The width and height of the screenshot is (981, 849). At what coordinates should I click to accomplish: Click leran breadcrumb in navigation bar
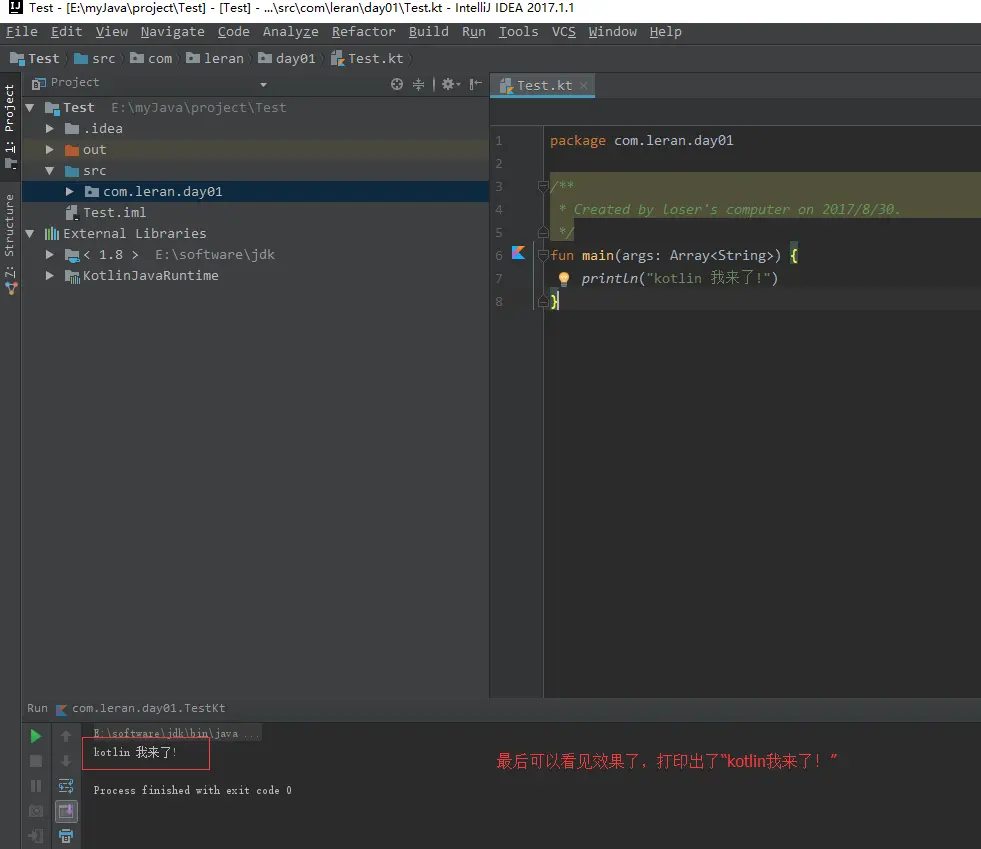tap(215, 58)
